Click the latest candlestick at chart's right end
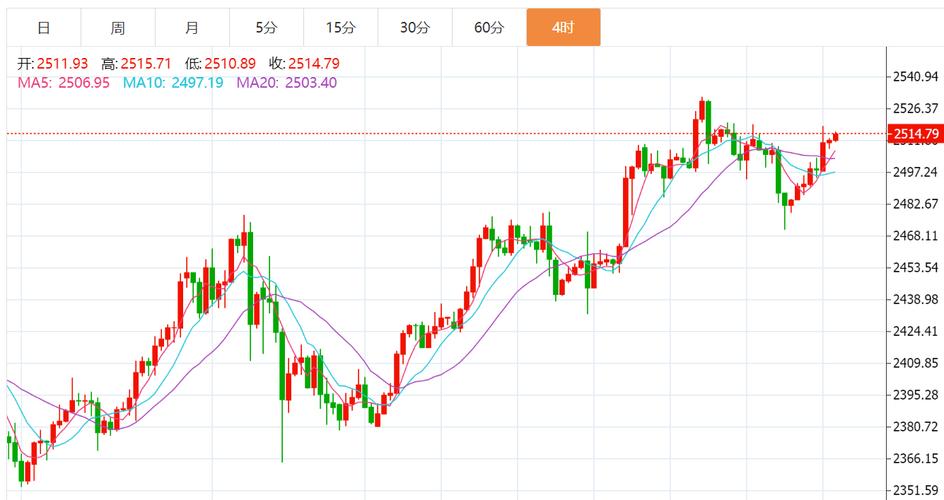Screen dimensions: 944x500 click(835, 137)
